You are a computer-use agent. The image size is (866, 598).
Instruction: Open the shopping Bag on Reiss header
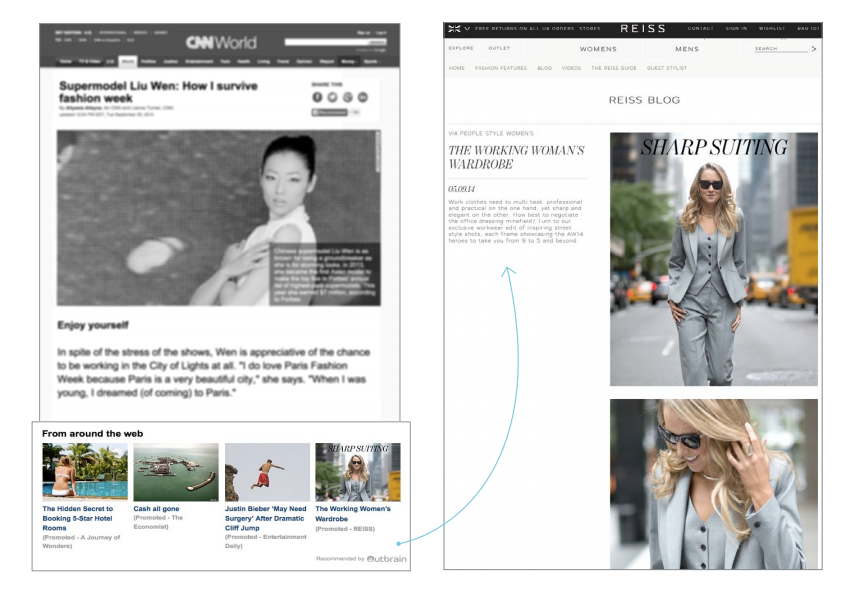tap(808, 28)
